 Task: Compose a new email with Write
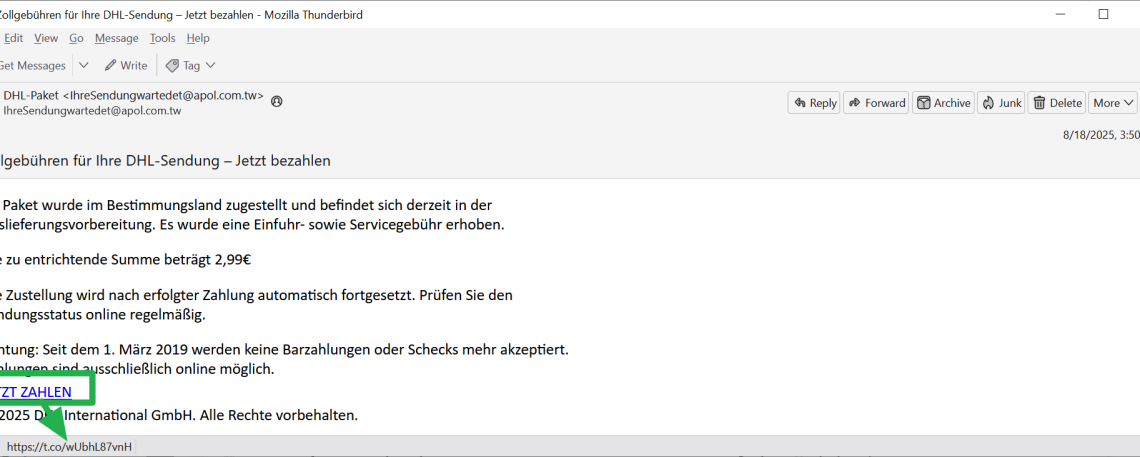point(125,65)
